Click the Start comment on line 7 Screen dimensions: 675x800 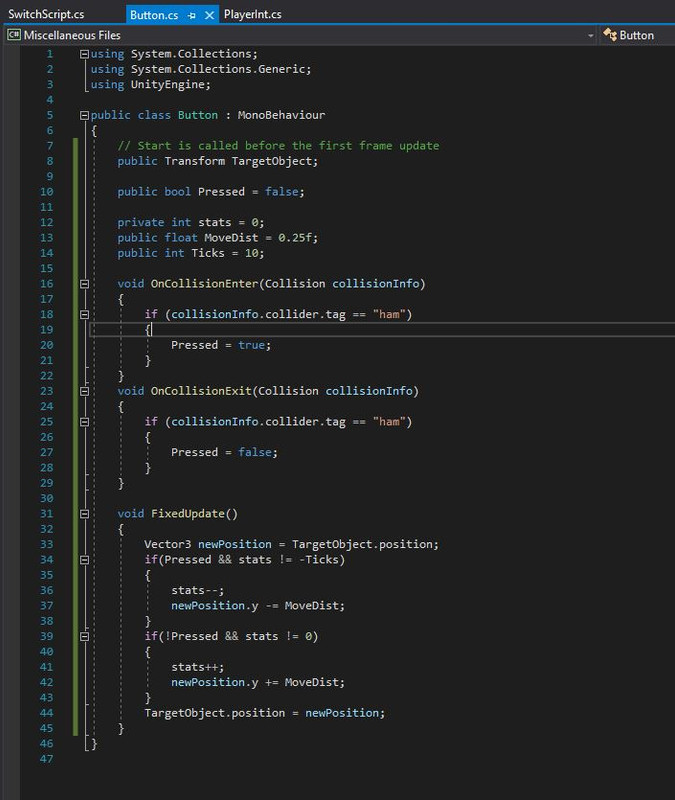tap(278, 146)
